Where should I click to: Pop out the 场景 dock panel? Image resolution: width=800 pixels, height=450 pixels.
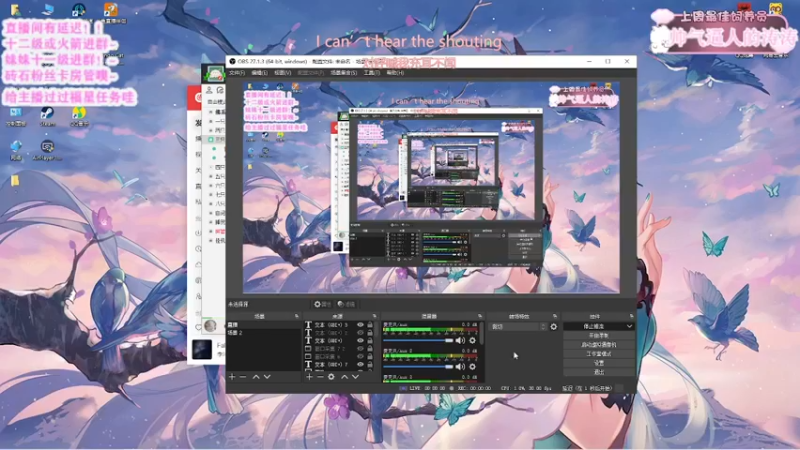[x=296, y=316]
